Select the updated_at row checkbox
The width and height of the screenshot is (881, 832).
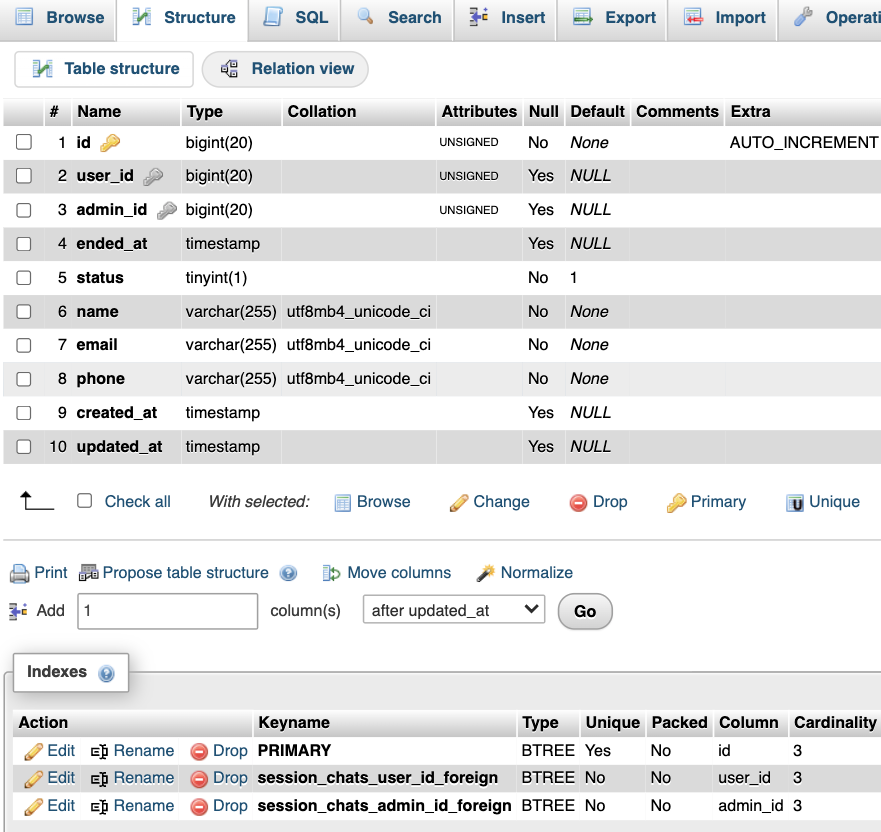tap(24, 447)
